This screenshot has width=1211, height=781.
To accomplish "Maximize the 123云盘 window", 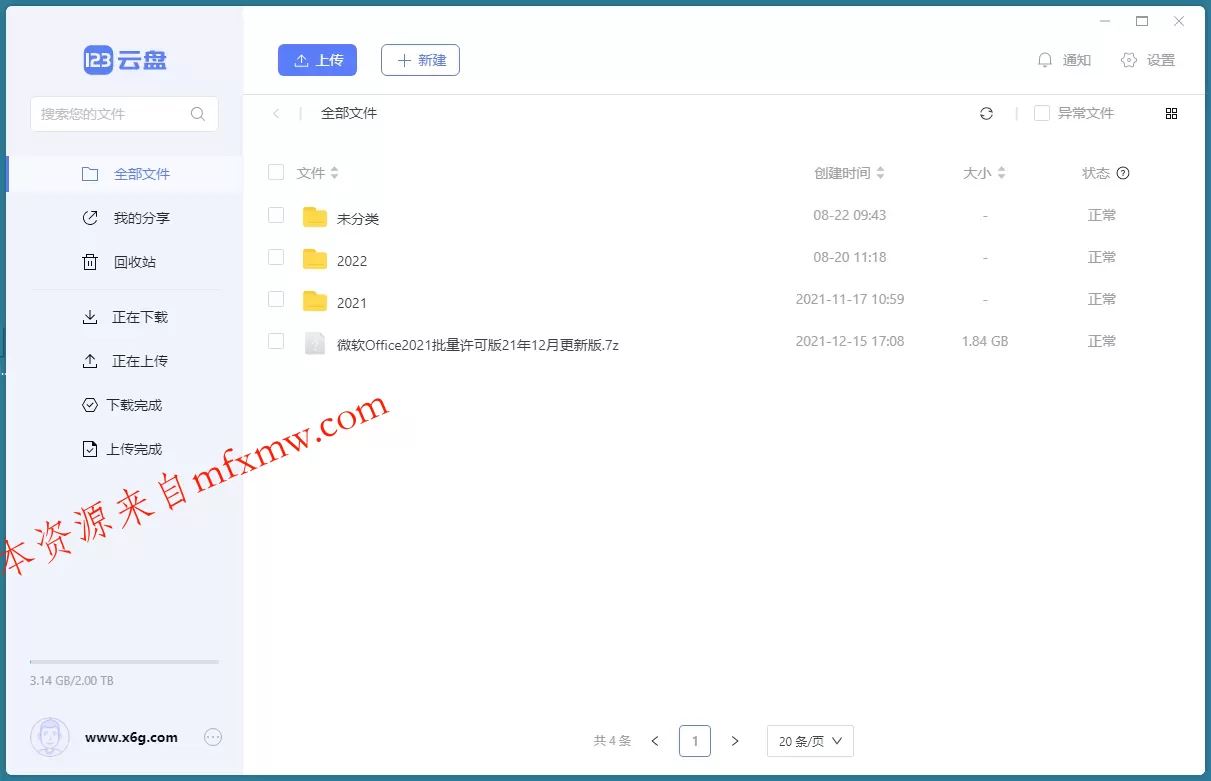I will (x=1142, y=21).
